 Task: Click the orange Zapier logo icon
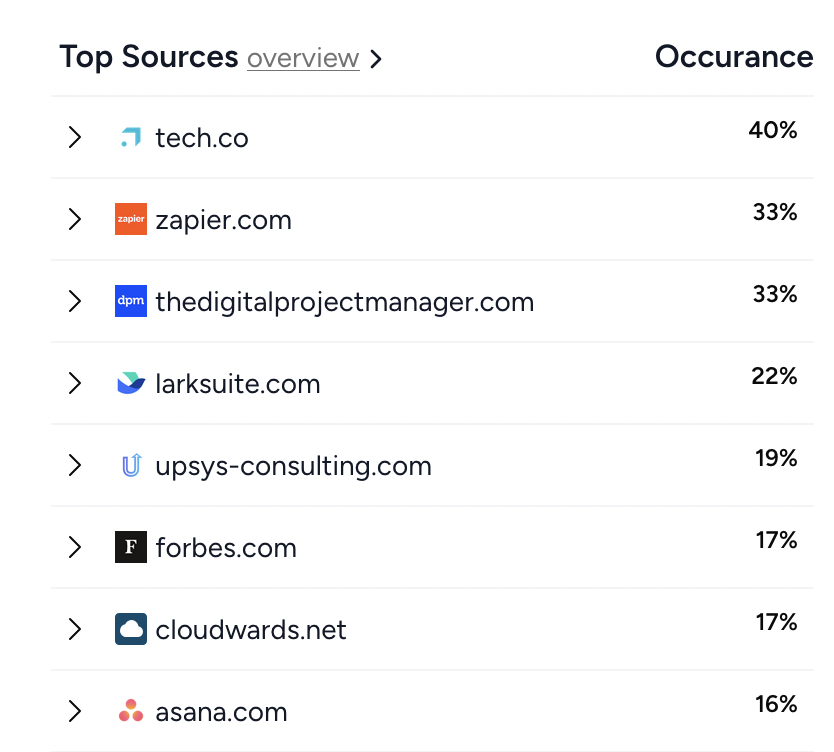click(131, 219)
